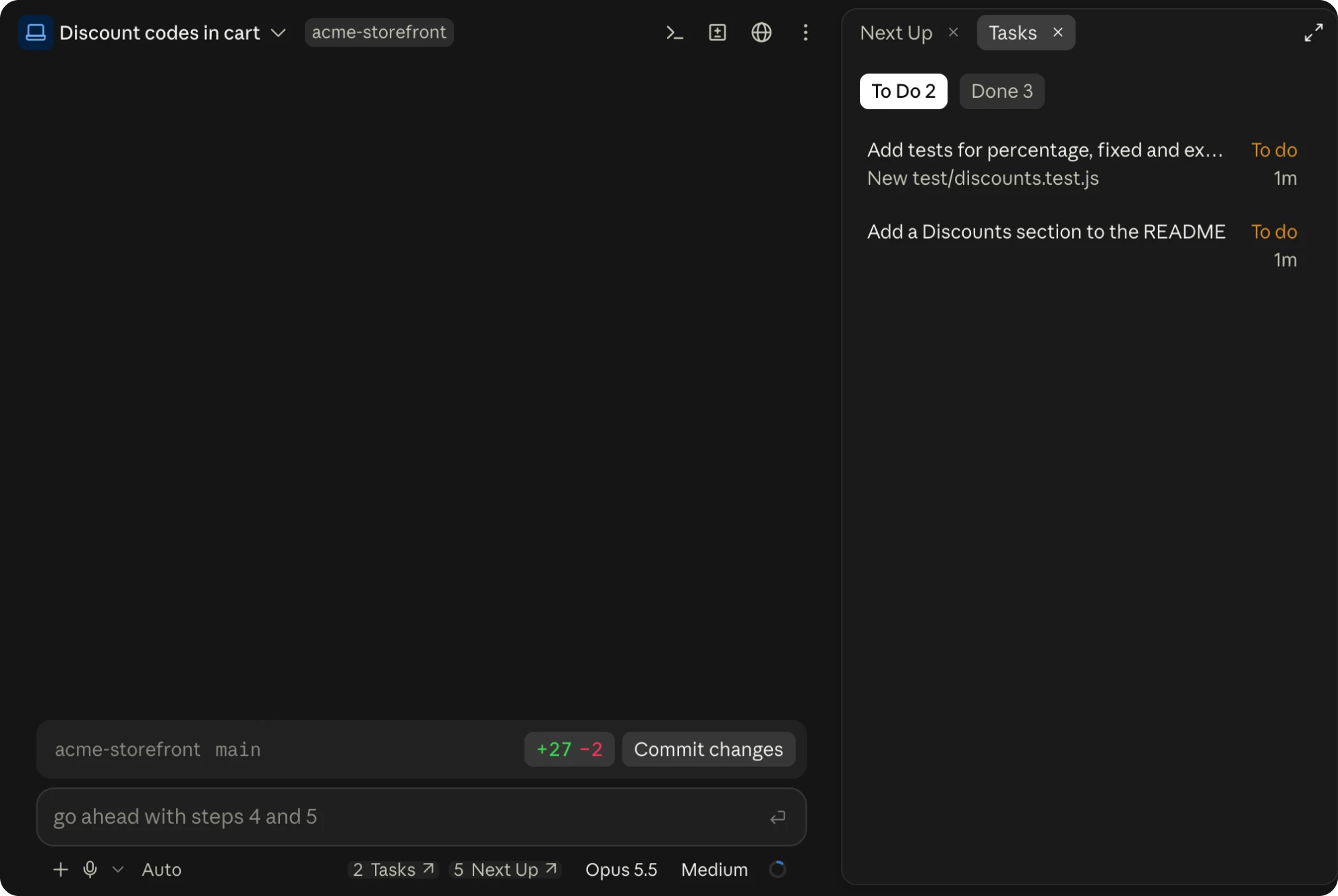Expand the side panel to full size
This screenshot has height=896, width=1338.
[x=1313, y=32]
